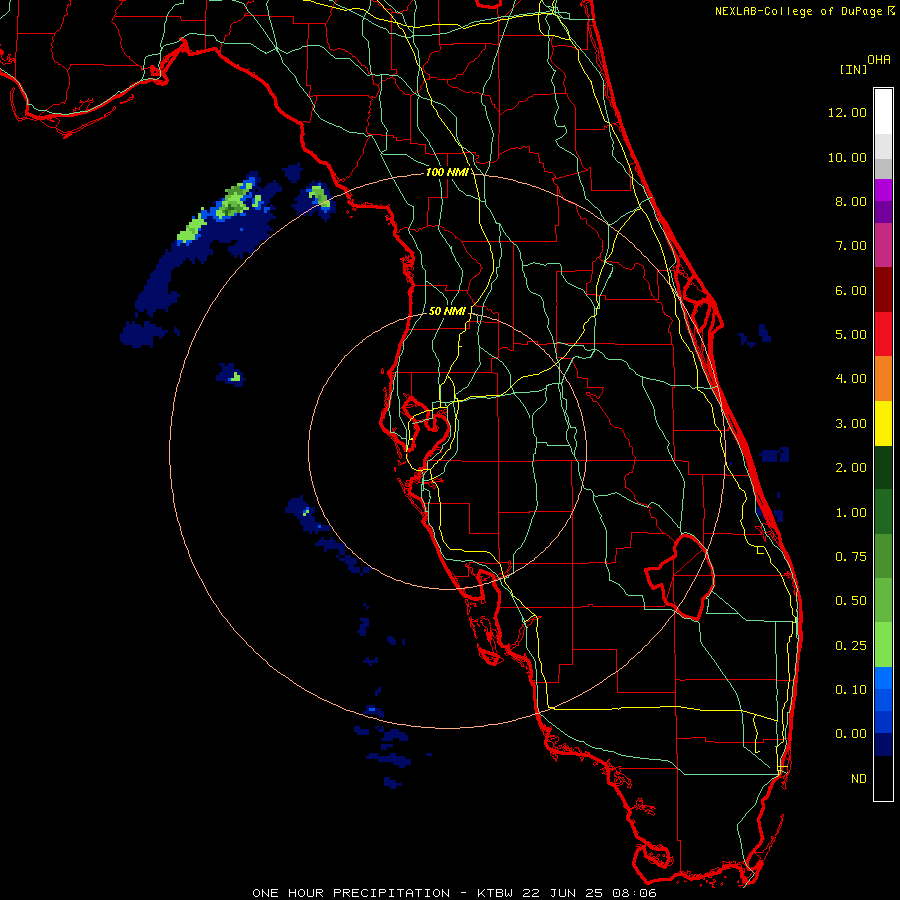Select the yellow swatch on the color scale
900x900 pixels.
(x=883, y=423)
